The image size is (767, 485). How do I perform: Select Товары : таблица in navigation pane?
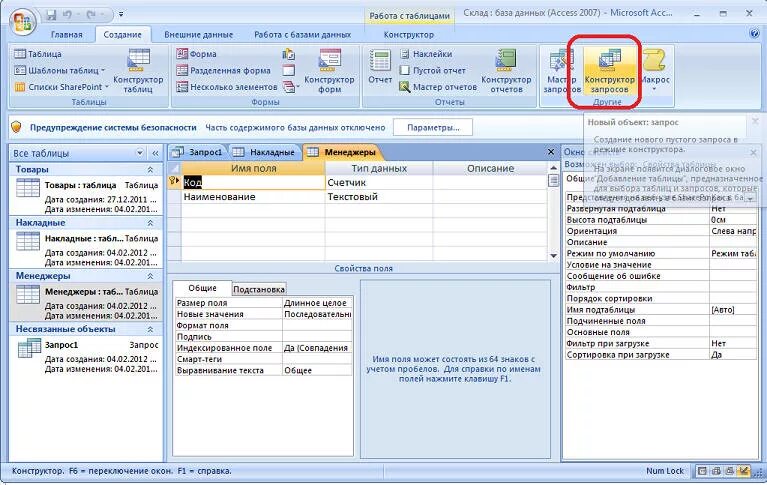pyautogui.click(x=86, y=196)
